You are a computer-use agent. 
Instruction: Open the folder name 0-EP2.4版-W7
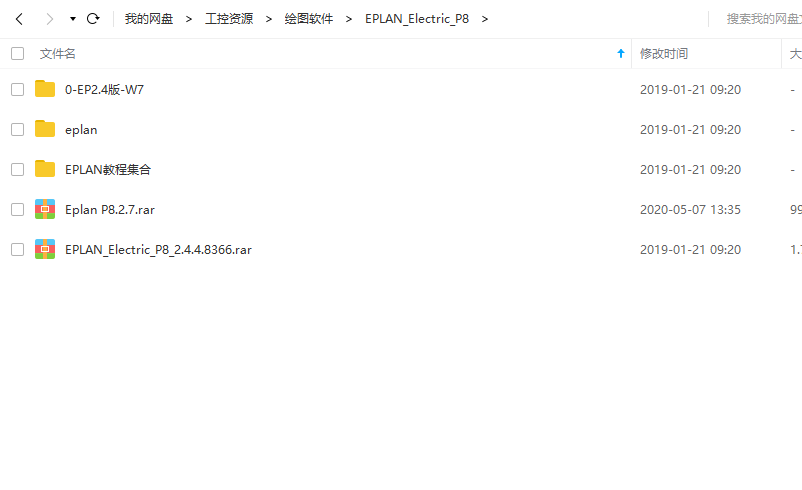pyautogui.click(x=104, y=90)
